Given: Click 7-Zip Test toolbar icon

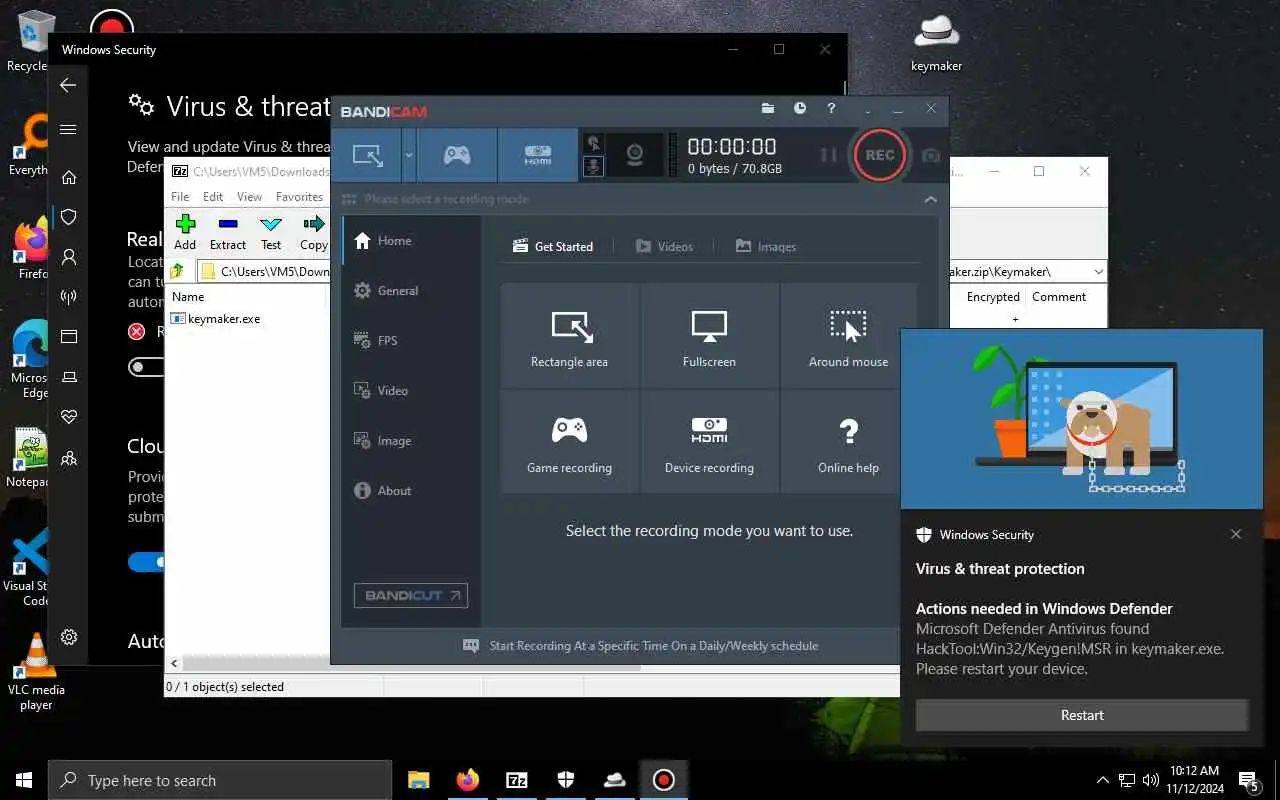Looking at the screenshot, I should (x=271, y=233).
